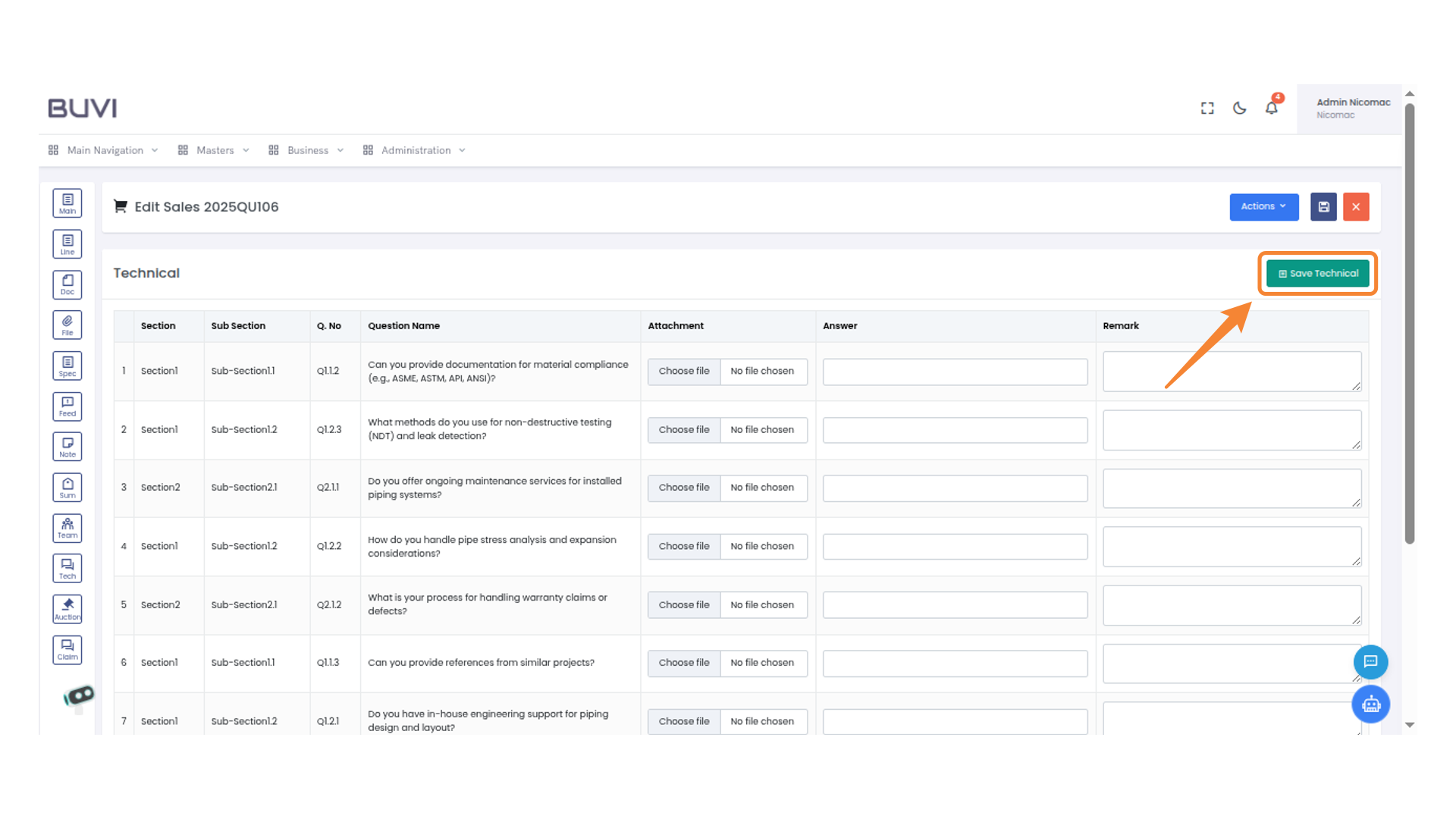The width and height of the screenshot is (1456, 819).
Task: Select the Team sidebar icon
Action: point(67,528)
